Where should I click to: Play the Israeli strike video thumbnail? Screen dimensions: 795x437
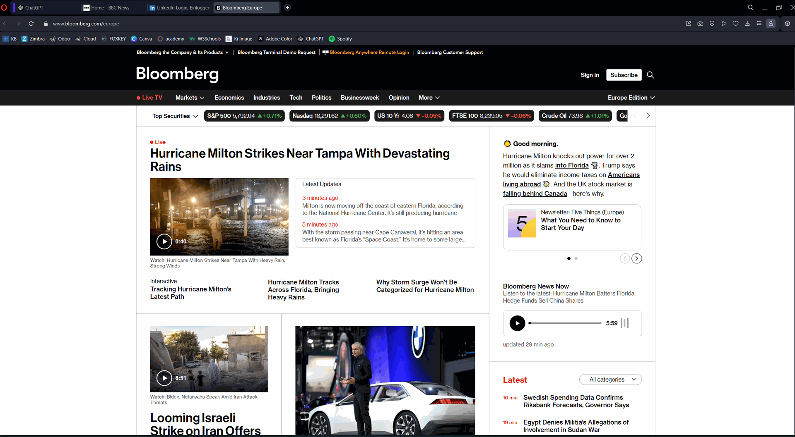(164, 378)
